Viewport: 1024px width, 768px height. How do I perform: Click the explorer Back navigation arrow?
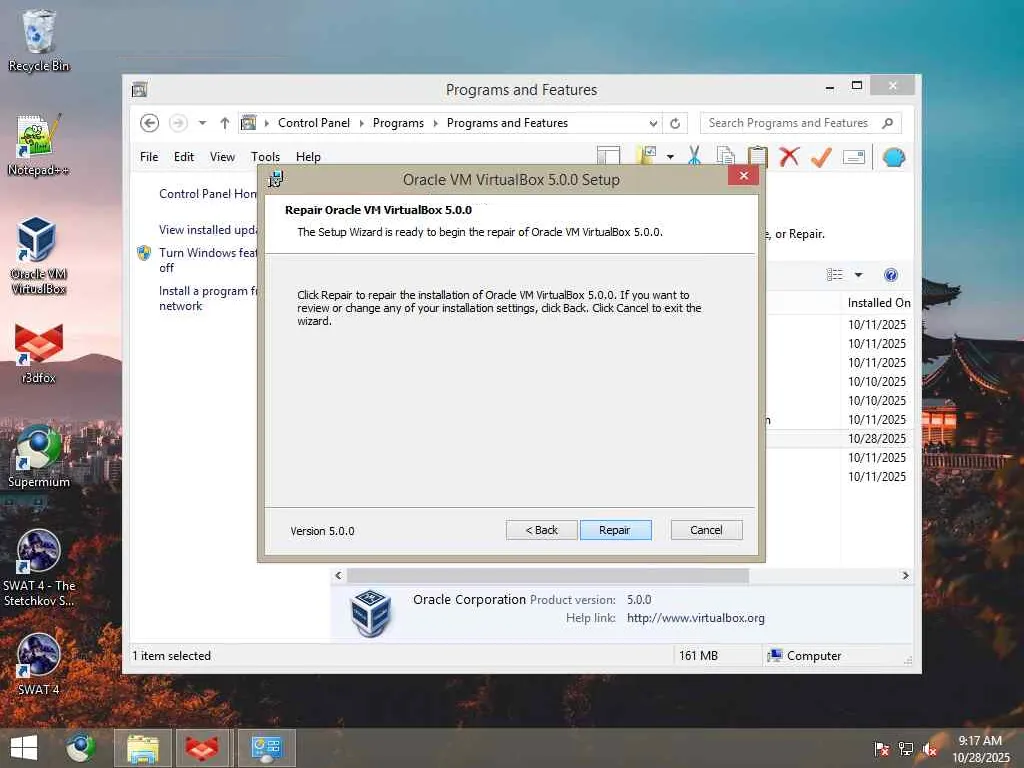pyautogui.click(x=150, y=123)
